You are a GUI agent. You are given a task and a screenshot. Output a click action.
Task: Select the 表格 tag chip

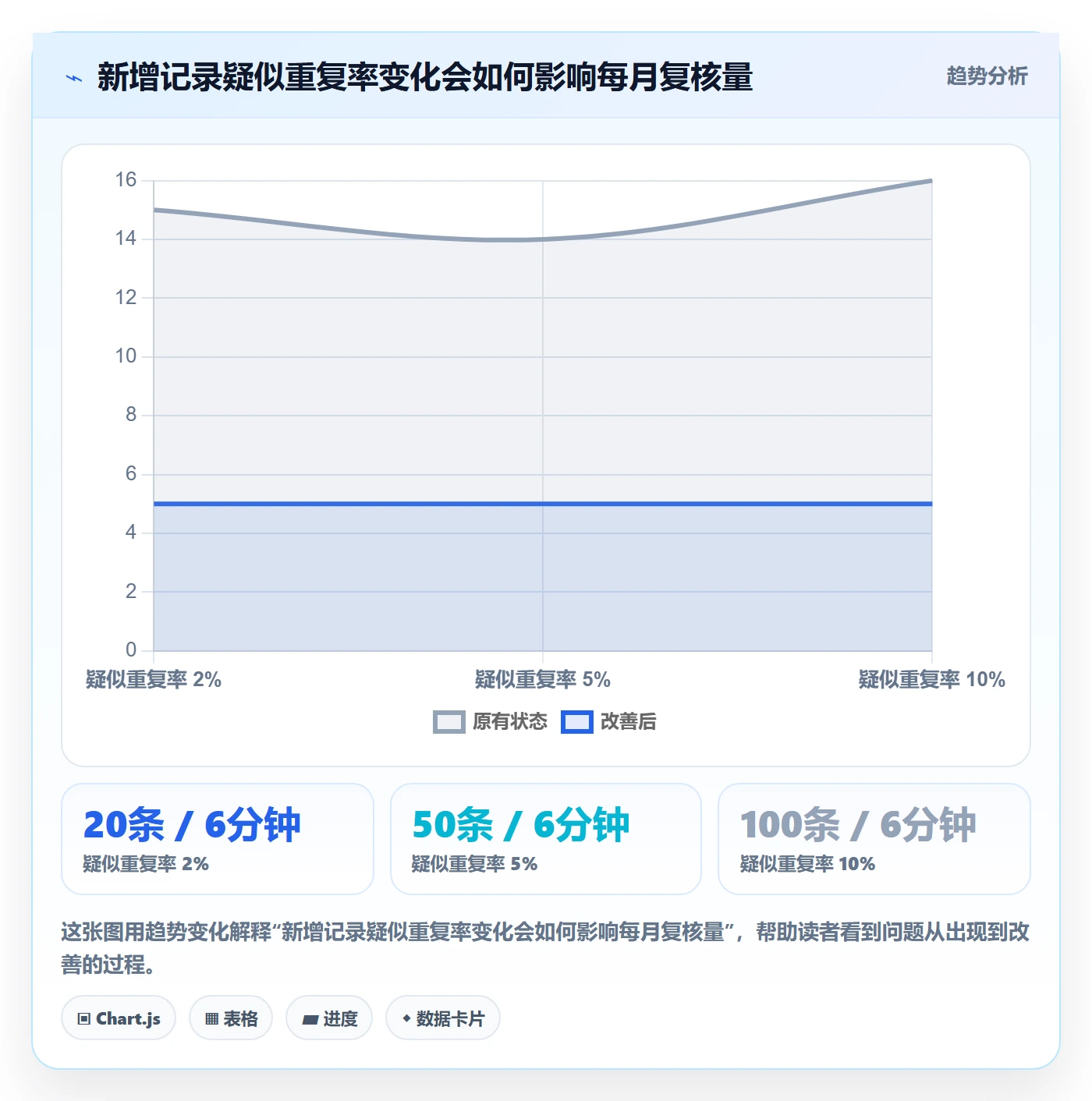(231, 1018)
